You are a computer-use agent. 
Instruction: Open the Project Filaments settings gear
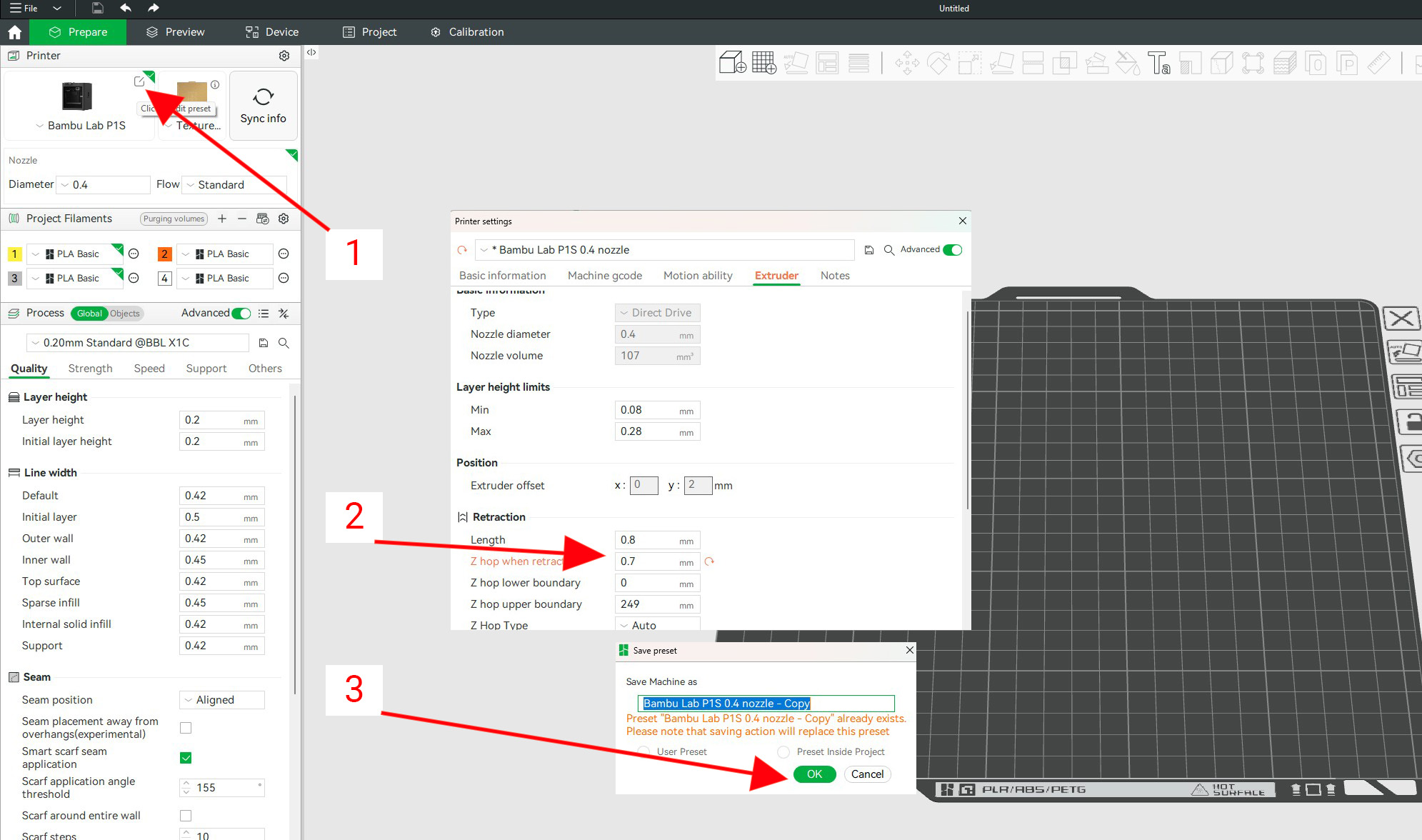pyautogui.click(x=284, y=219)
